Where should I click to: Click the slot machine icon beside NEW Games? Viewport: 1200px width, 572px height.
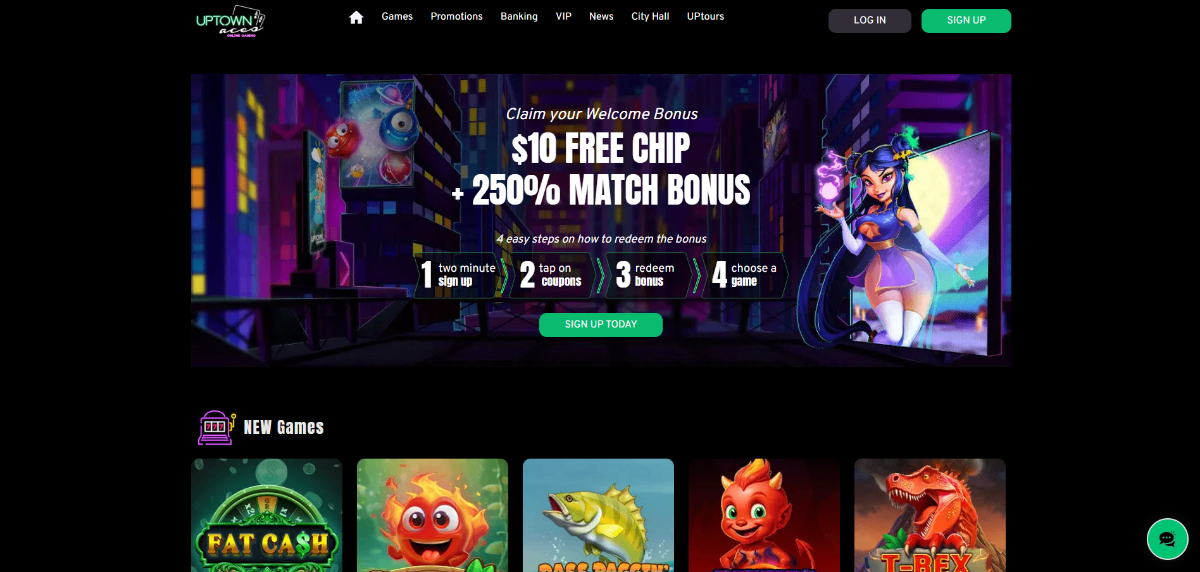coord(215,427)
